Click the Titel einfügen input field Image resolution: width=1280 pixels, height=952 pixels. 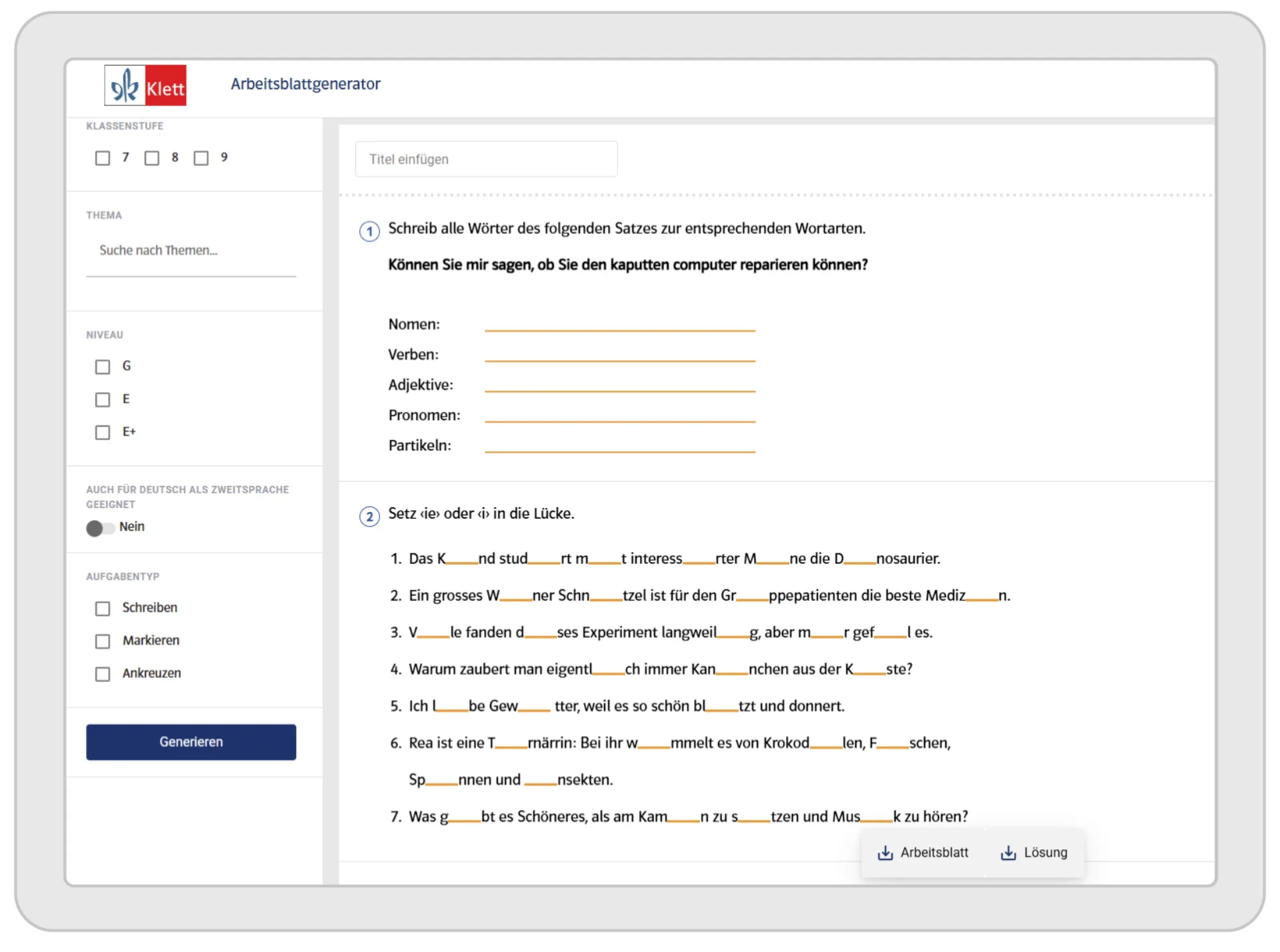tap(486, 159)
